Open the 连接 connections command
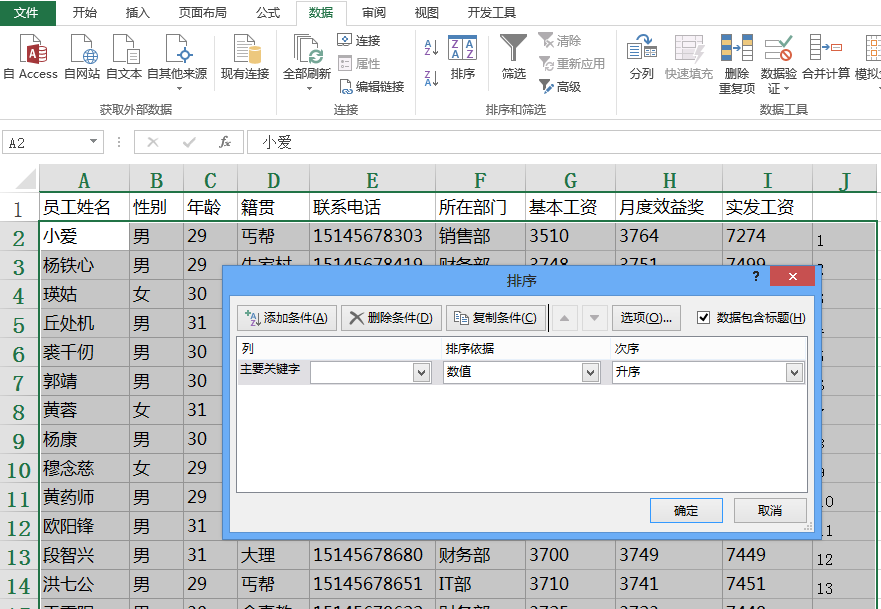Image resolution: width=881 pixels, height=609 pixels. coord(359,40)
